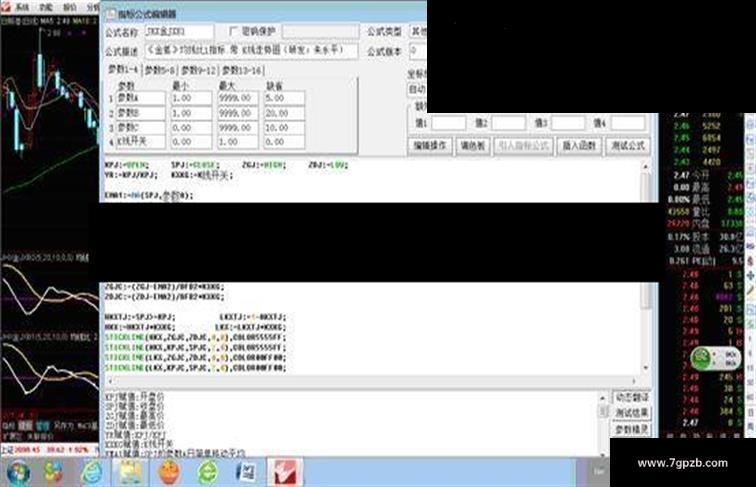Click the 公式描述 input field

(251, 50)
